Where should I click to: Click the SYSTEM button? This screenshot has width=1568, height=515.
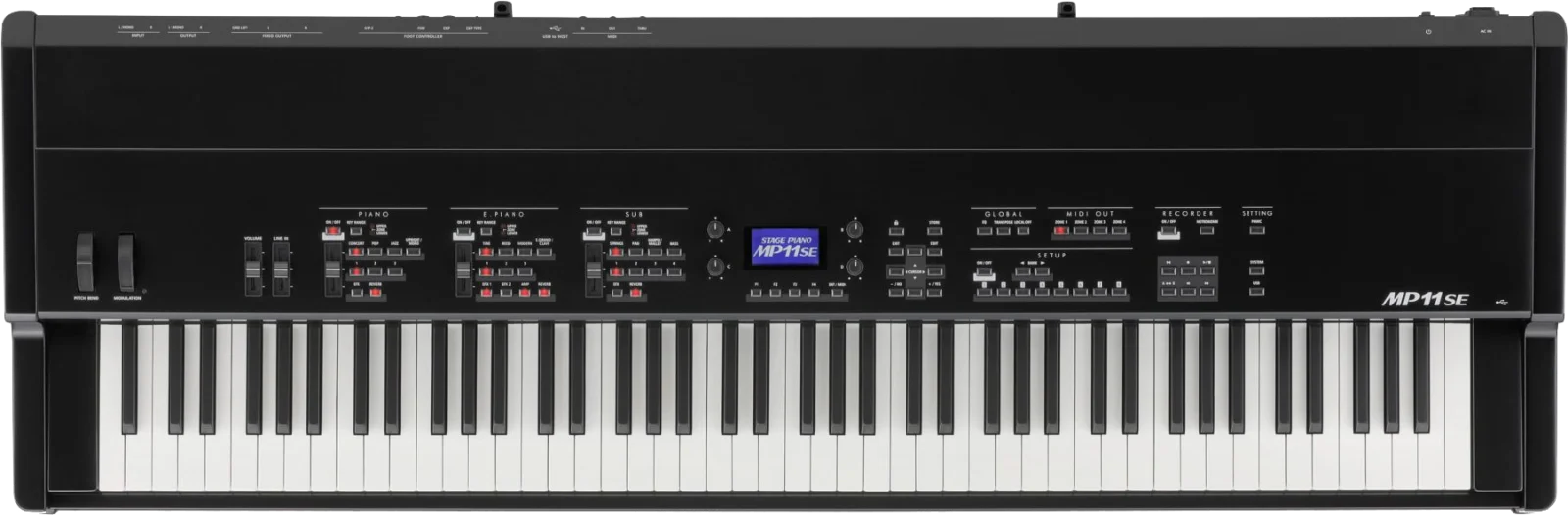(1256, 271)
